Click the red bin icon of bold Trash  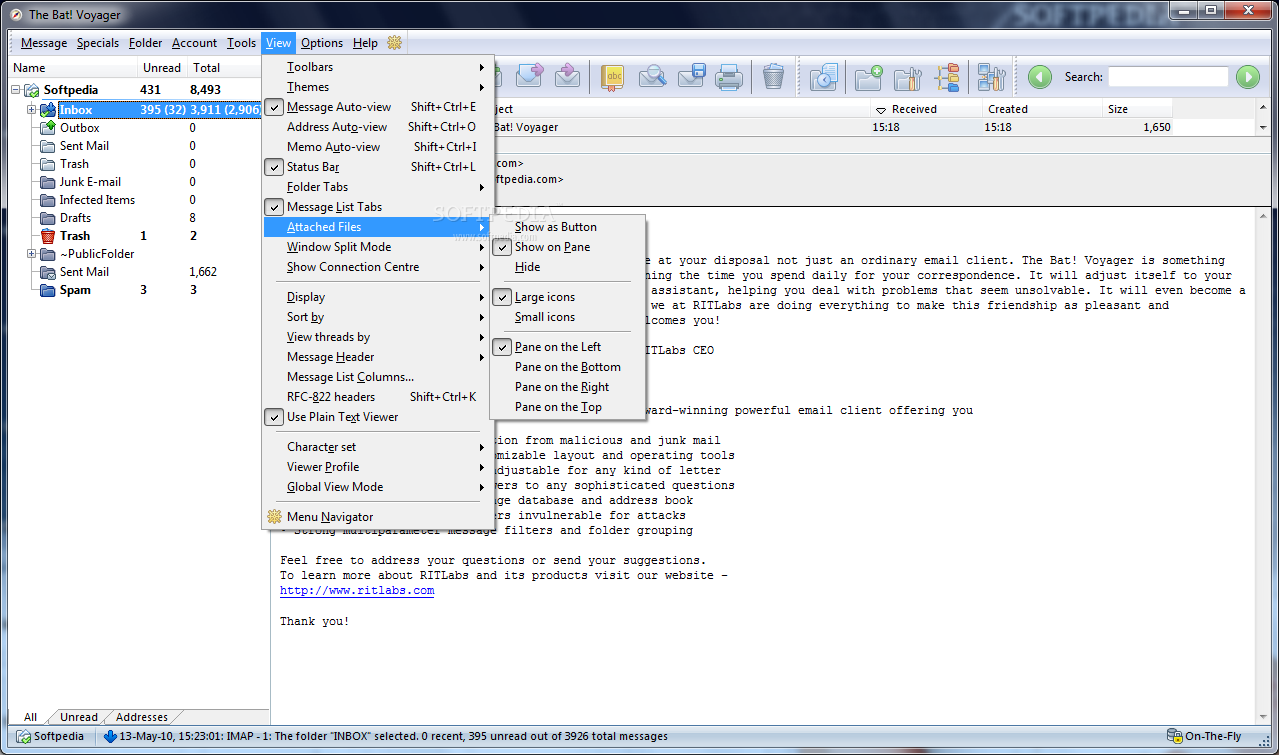48,236
